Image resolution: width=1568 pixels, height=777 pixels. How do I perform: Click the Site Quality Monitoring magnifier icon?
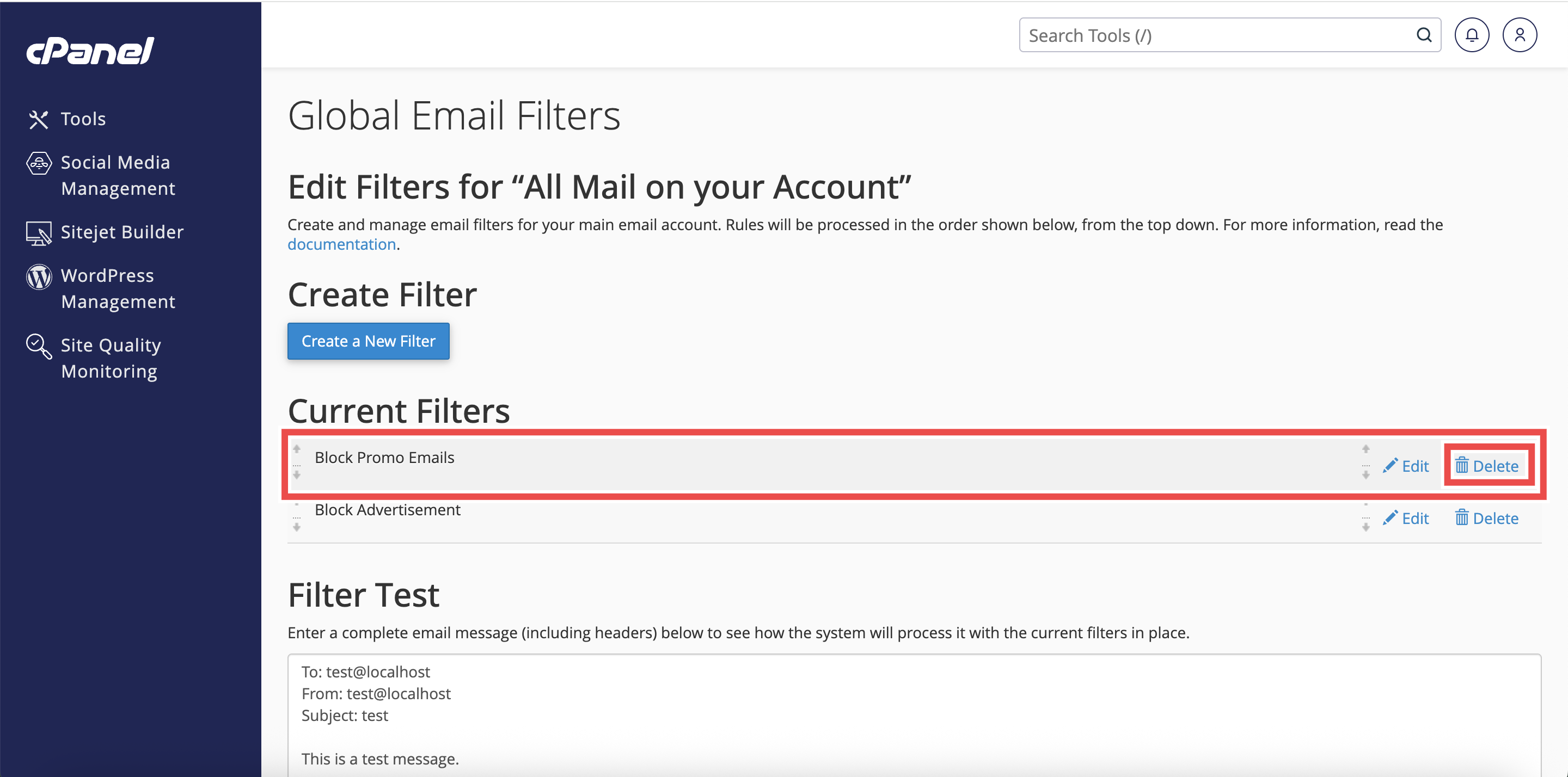[x=38, y=346]
